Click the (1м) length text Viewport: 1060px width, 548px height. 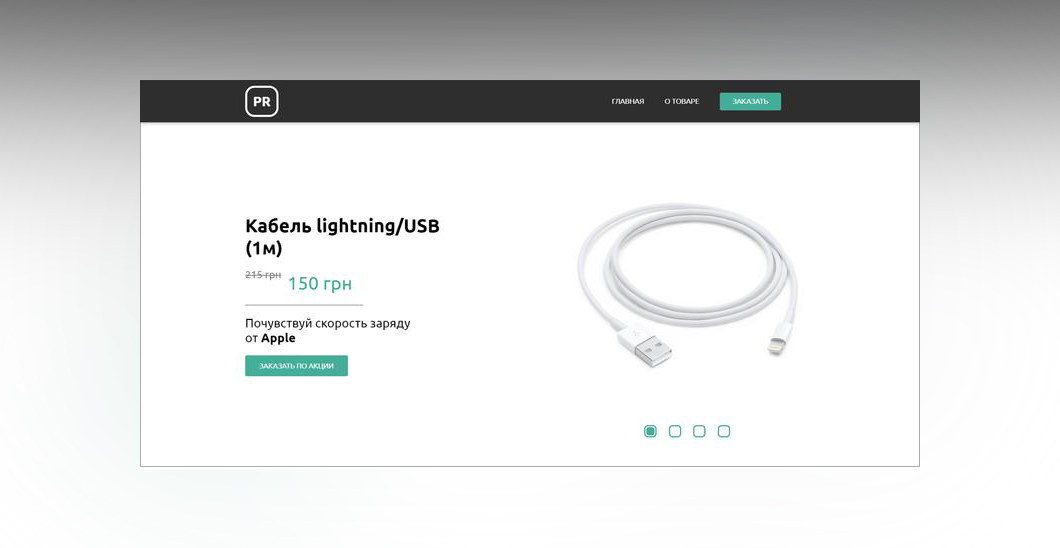point(264,249)
